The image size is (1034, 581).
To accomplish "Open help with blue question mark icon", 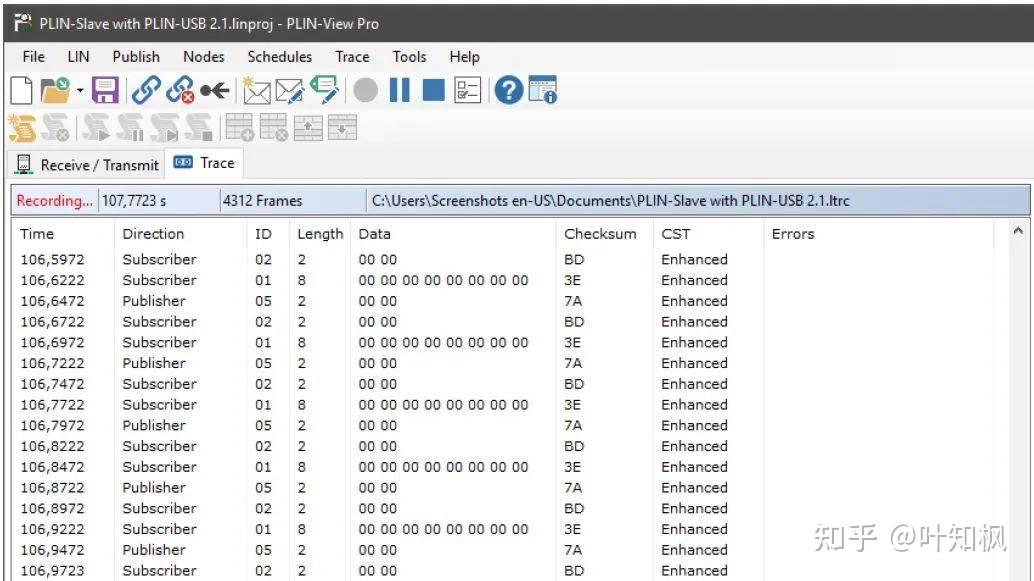I will (x=508, y=90).
